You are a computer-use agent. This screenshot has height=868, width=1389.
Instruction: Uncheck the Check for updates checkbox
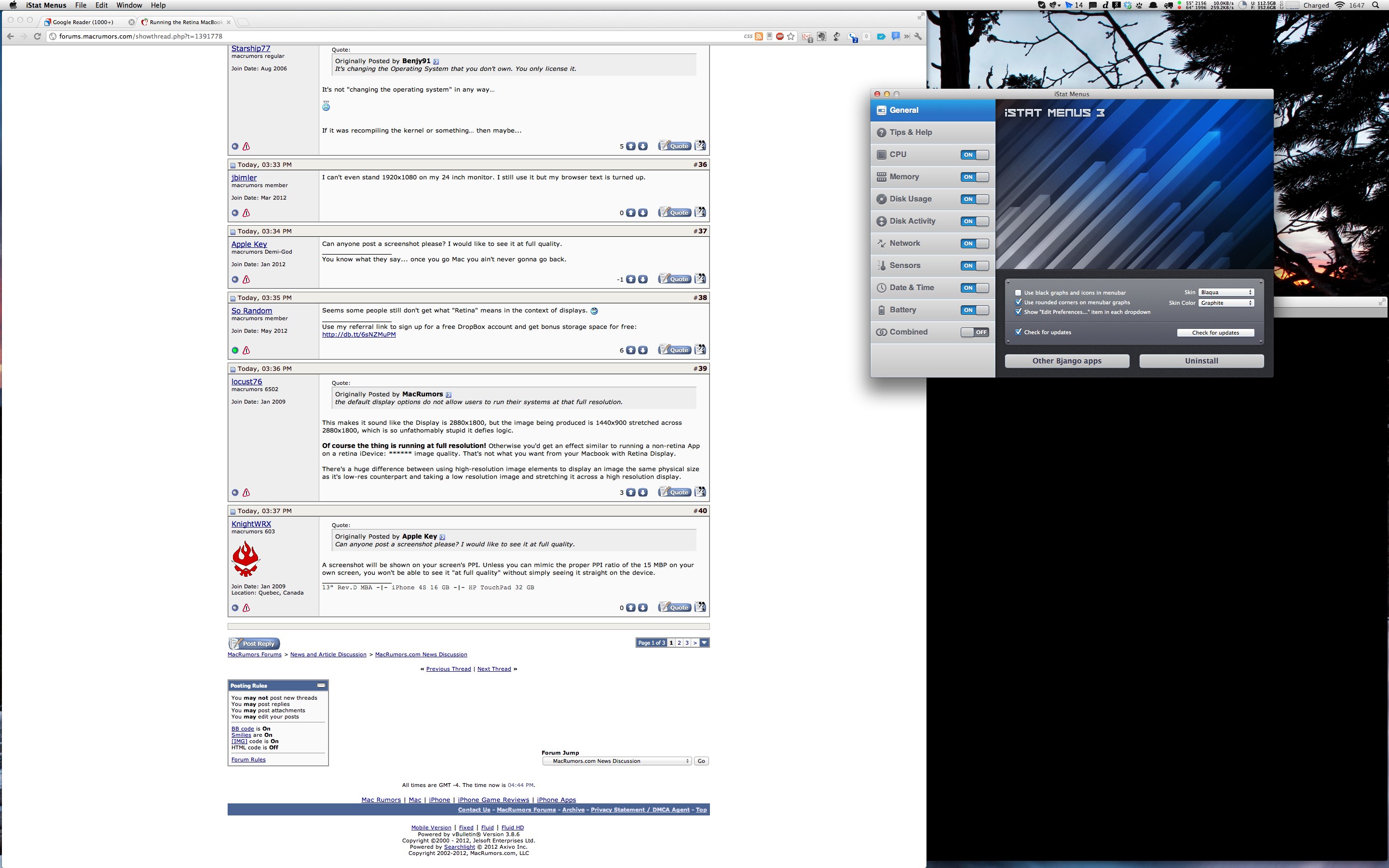(x=1018, y=332)
